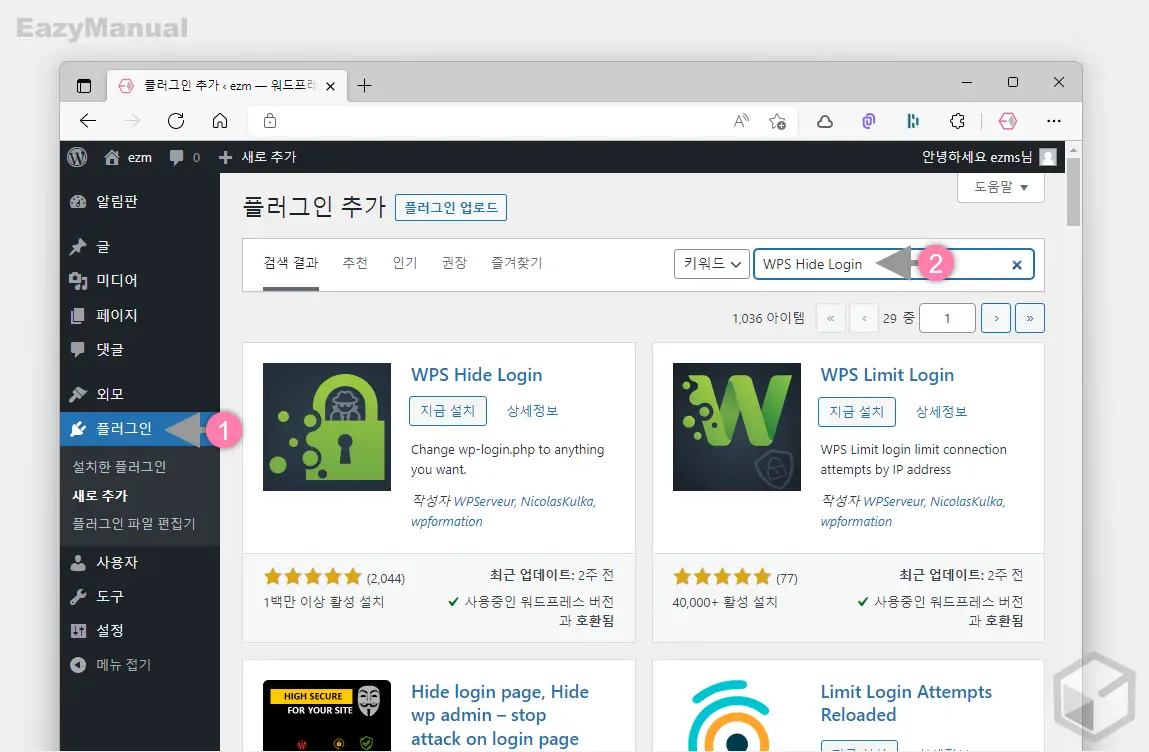
Task: Open the cloud extension icon
Action: tap(825, 121)
